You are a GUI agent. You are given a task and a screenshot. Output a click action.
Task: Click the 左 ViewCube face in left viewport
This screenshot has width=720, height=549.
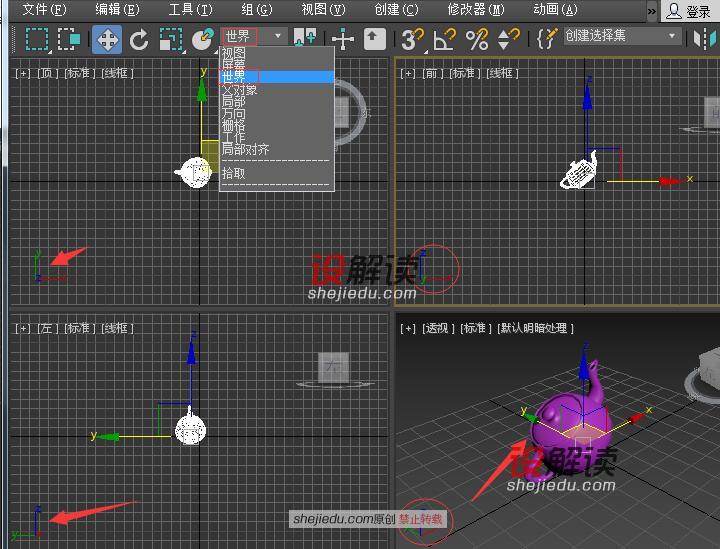334,367
